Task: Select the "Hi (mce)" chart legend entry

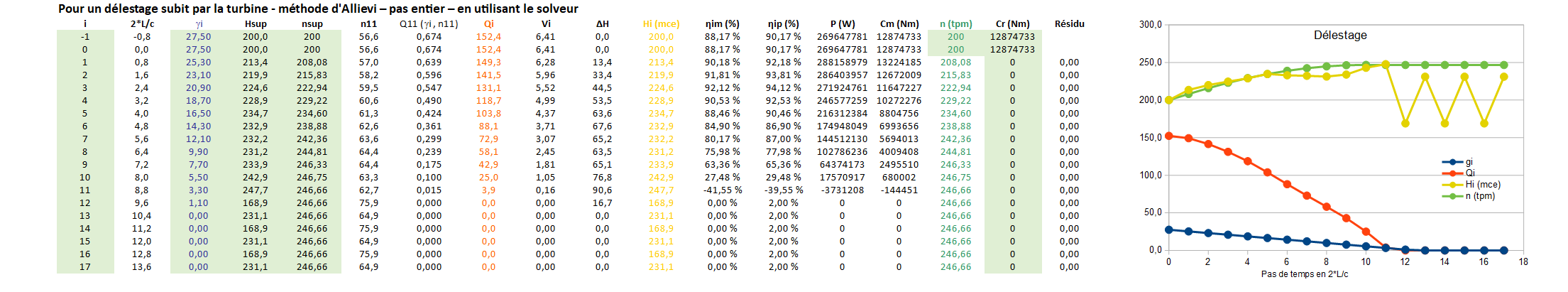Action: 1482,185
